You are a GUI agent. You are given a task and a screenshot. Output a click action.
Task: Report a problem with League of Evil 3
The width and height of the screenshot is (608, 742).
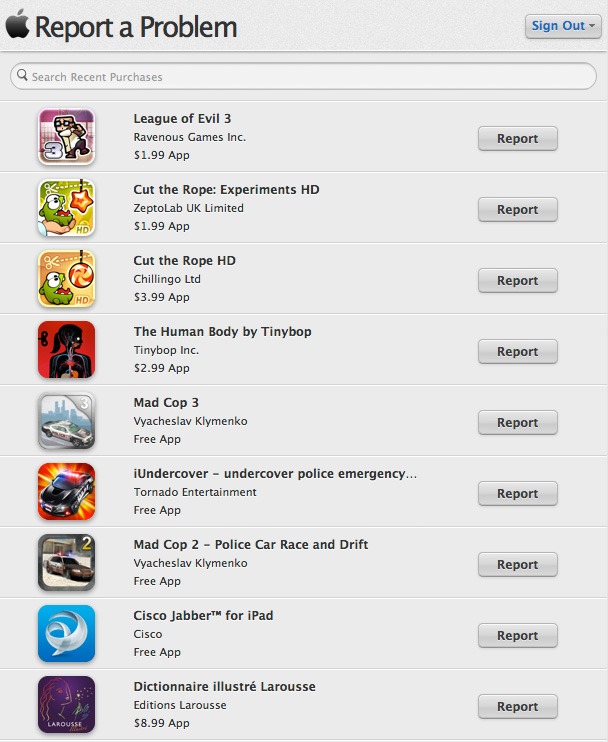(518, 139)
